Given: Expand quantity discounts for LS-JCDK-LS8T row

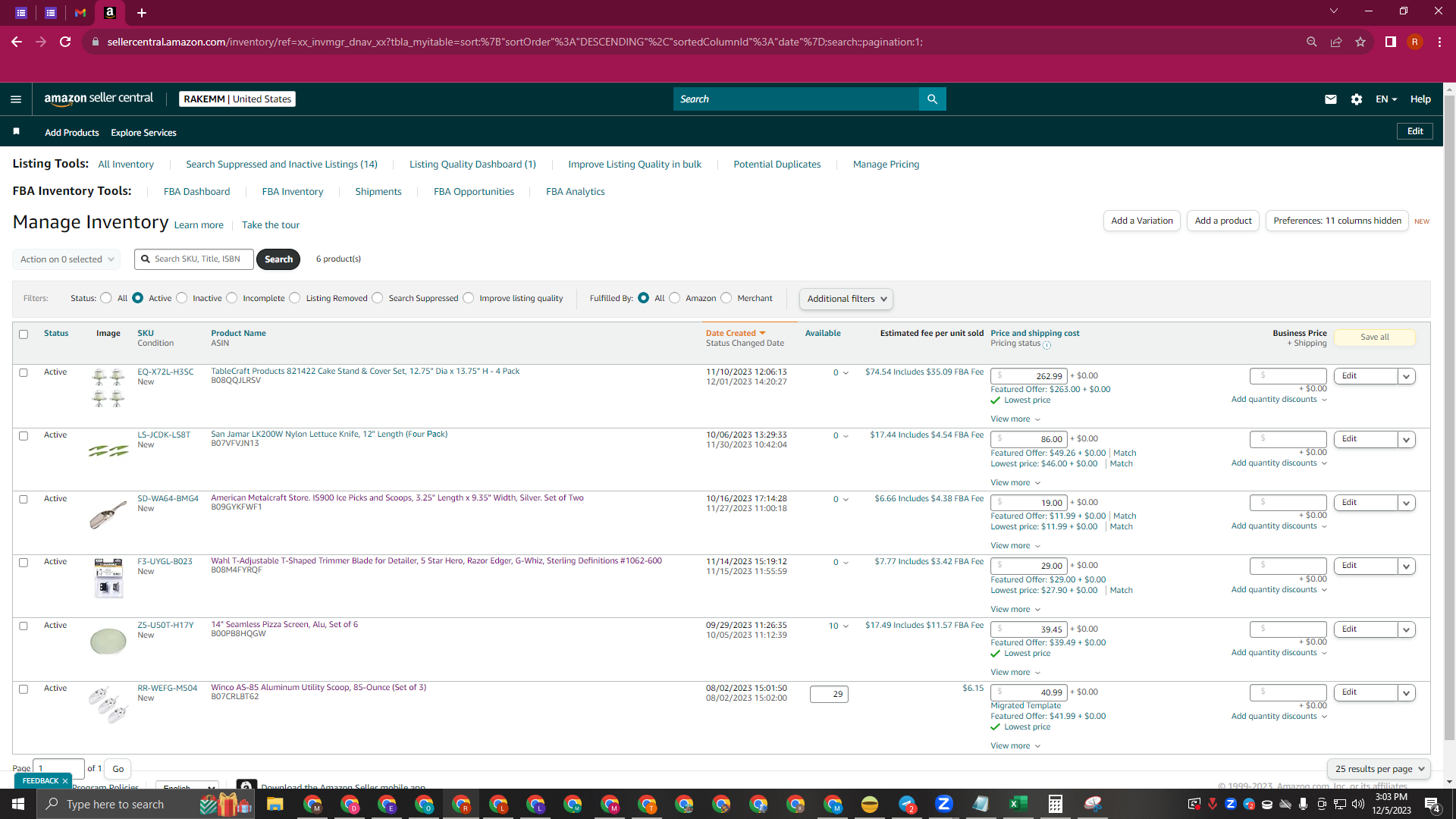Looking at the screenshot, I should click(x=1279, y=463).
